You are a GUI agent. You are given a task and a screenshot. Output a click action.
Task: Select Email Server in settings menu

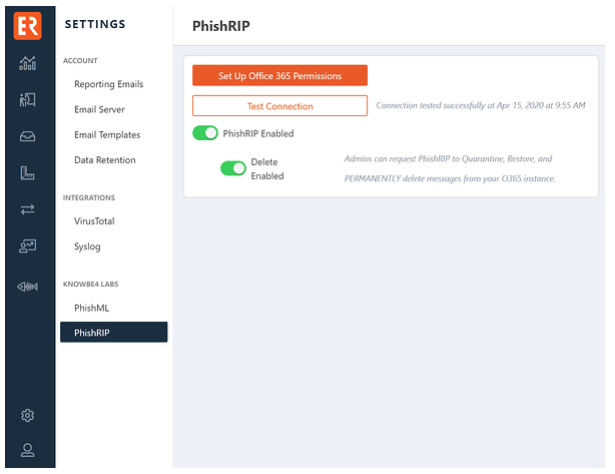(x=100, y=109)
